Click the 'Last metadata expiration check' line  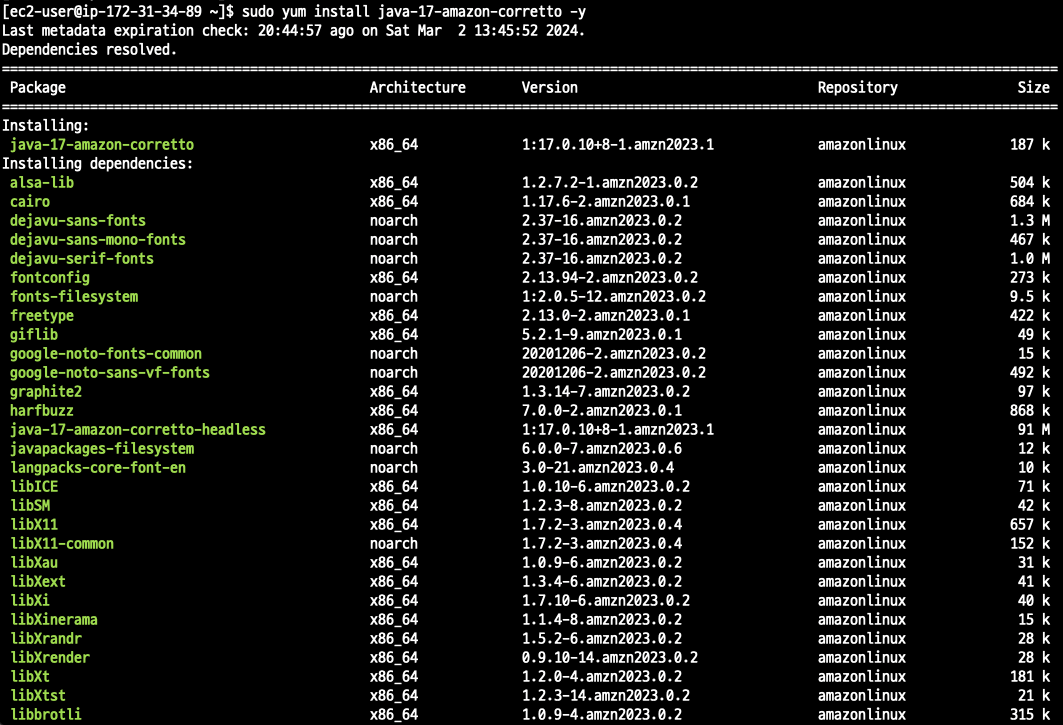point(294,31)
